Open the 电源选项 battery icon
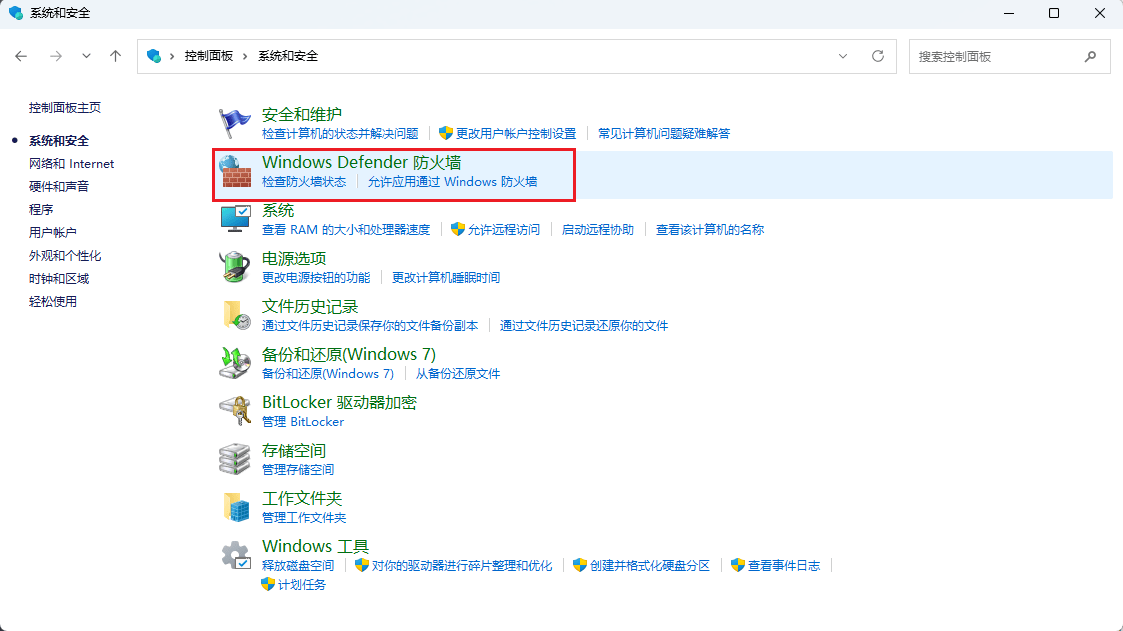The height and width of the screenshot is (631, 1123). coord(235,267)
